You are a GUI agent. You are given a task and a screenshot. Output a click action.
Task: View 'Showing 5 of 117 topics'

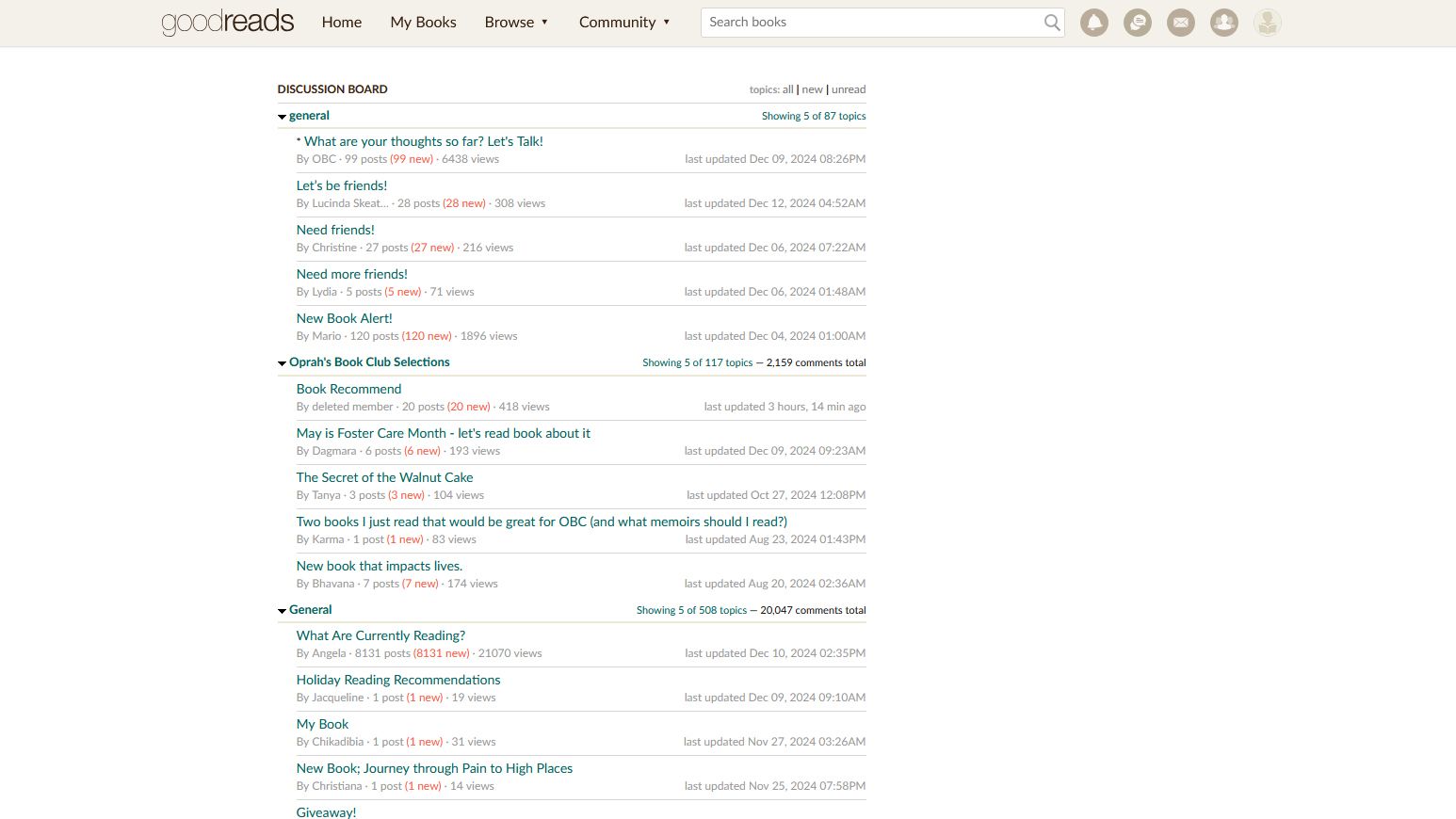tap(698, 362)
